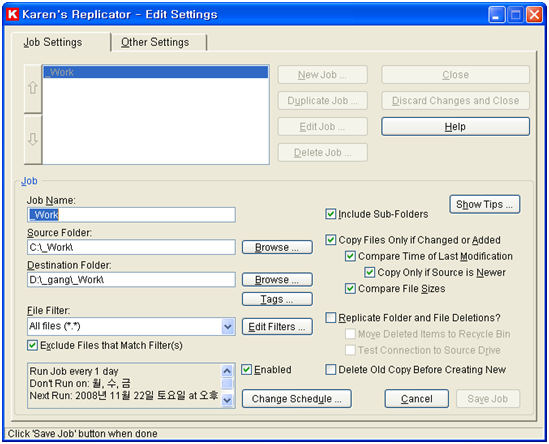Click the Karen's Replicator K title icon
This screenshot has height=444, width=549.
point(13,14)
